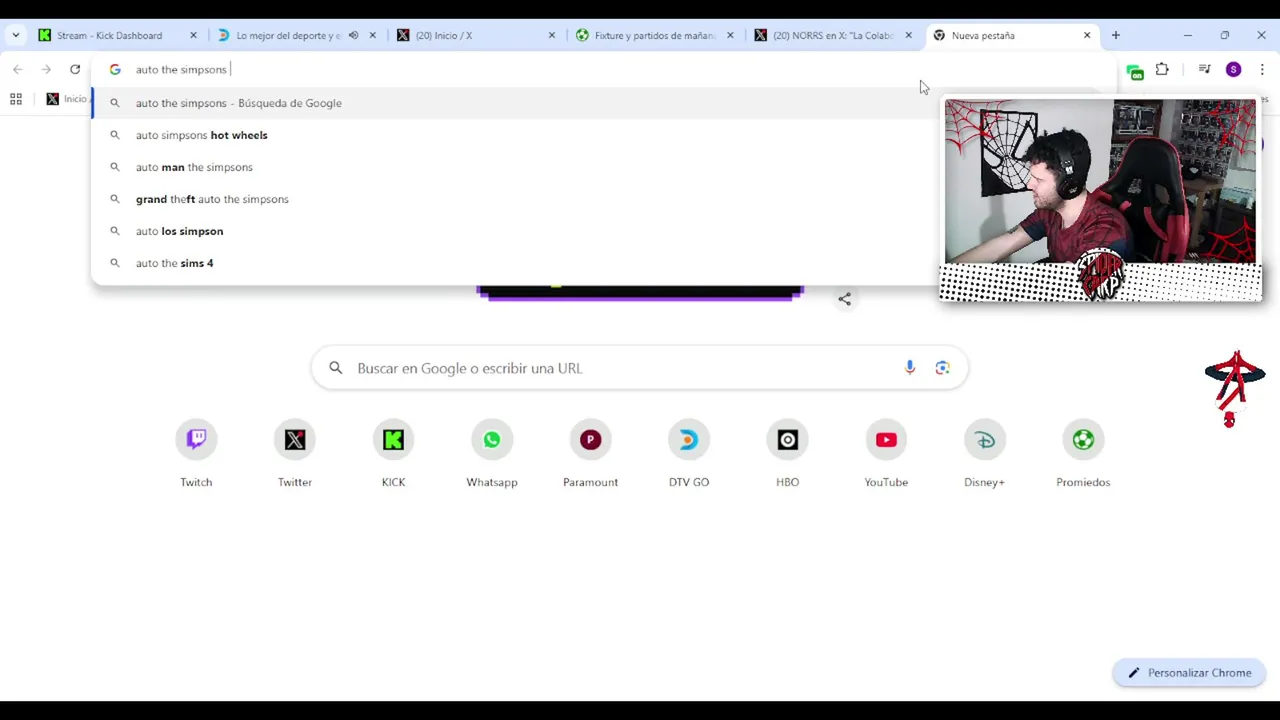Image resolution: width=1280 pixels, height=720 pixels.
Task: Open the Disney+ shortcut tile
Action: pyautogui.click(x=984, y=455)
